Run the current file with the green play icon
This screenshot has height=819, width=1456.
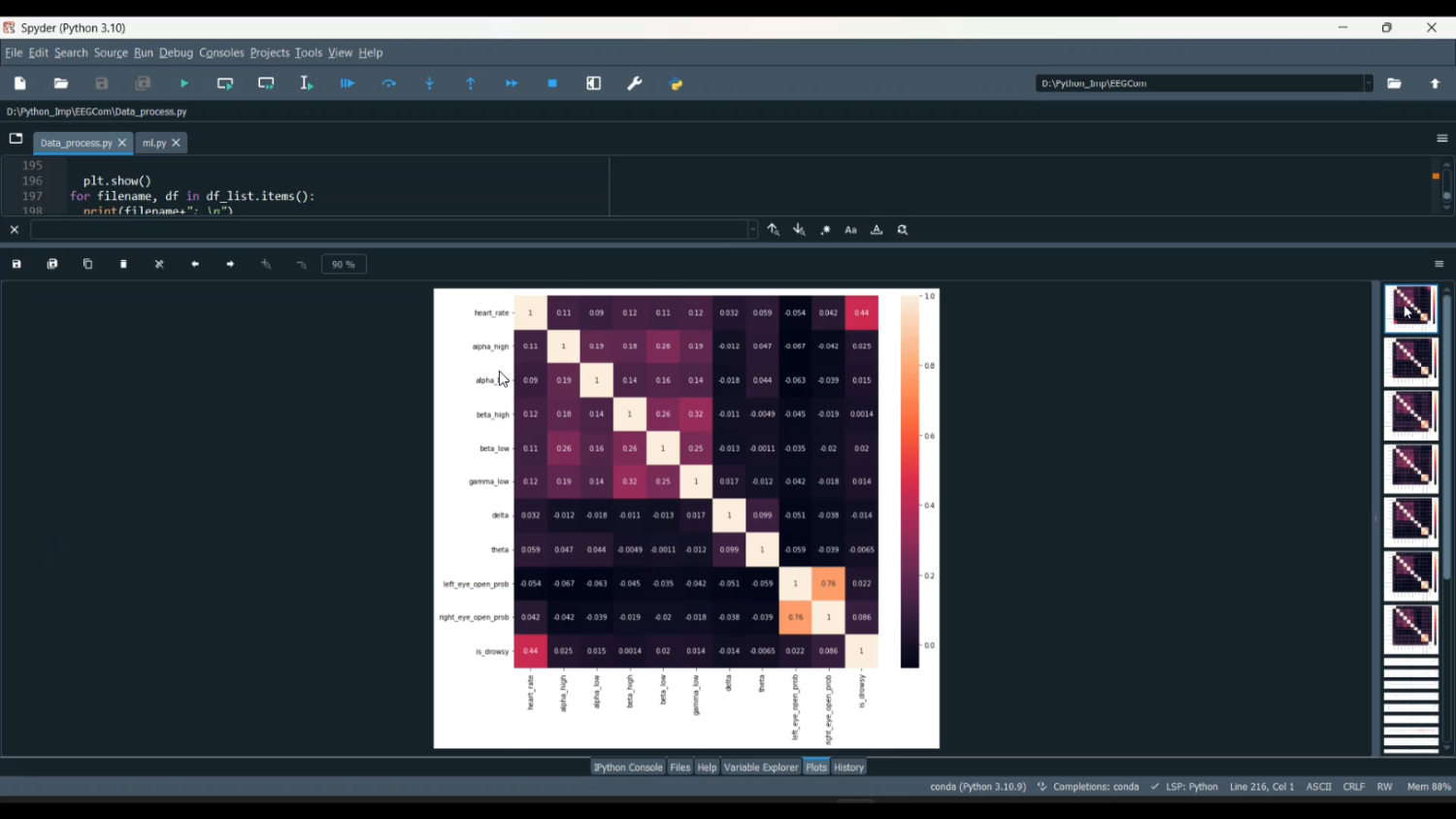184,84
